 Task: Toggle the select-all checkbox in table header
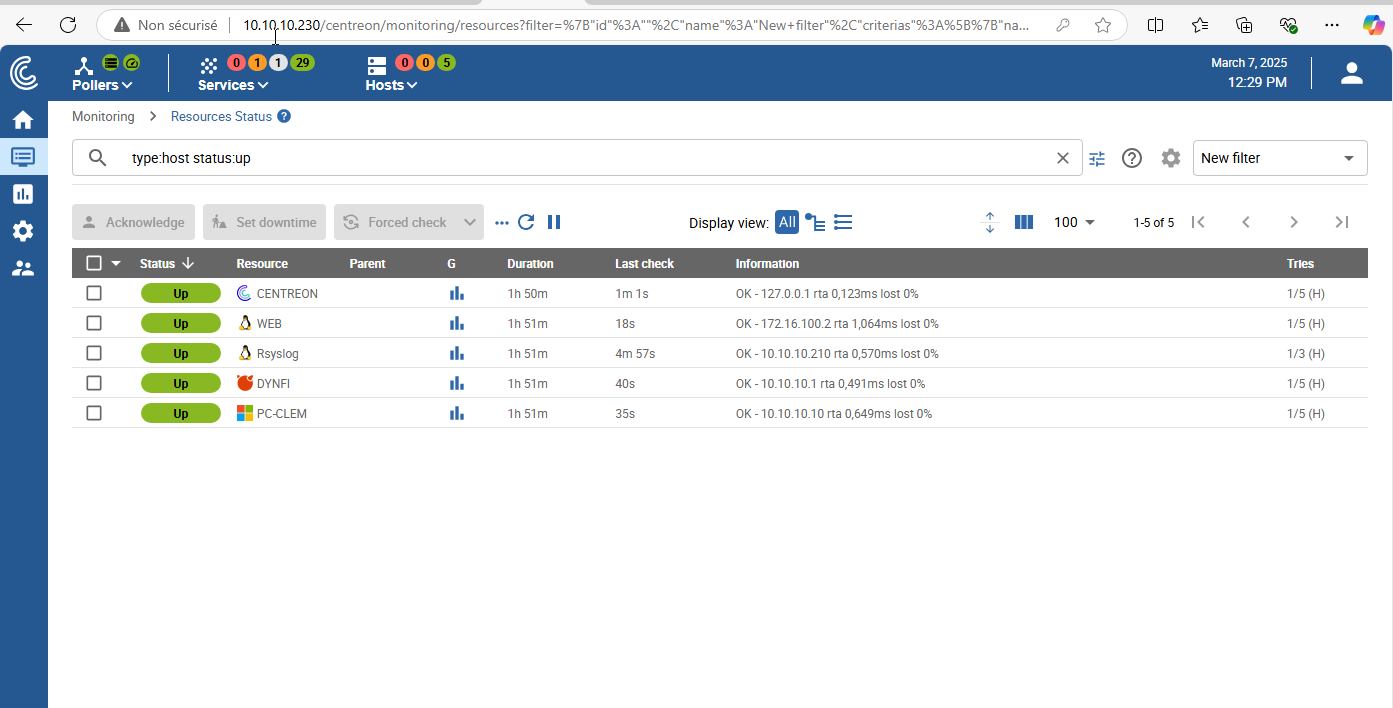94,263
